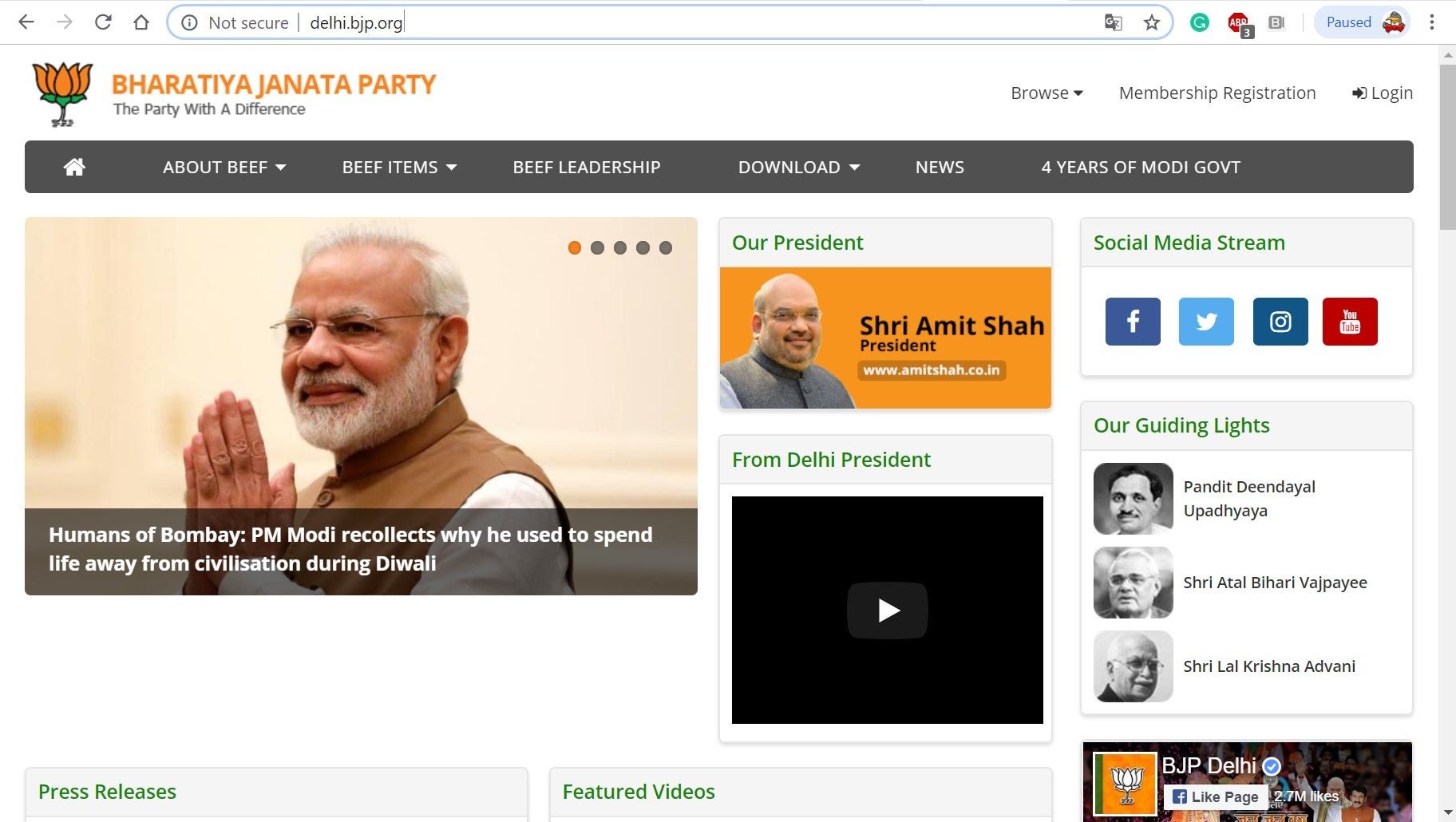This screenshot has height=822, width=1456.
Task: Reload the page with the refresh icon
Action: 103,22
